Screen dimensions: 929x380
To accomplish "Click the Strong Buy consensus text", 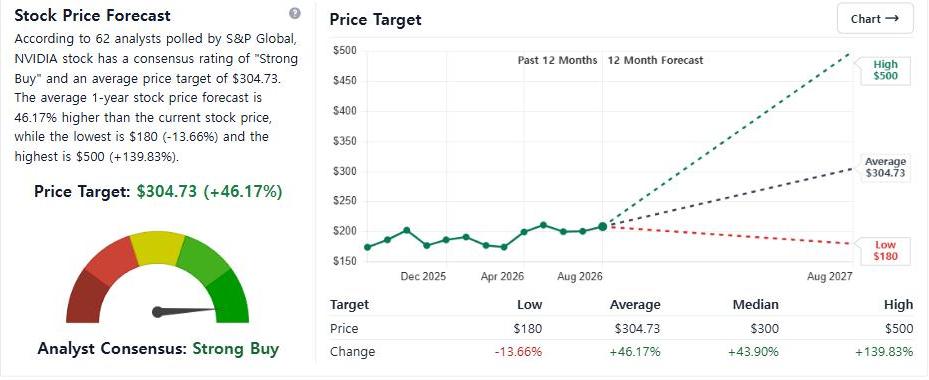I will click(235, 349).
